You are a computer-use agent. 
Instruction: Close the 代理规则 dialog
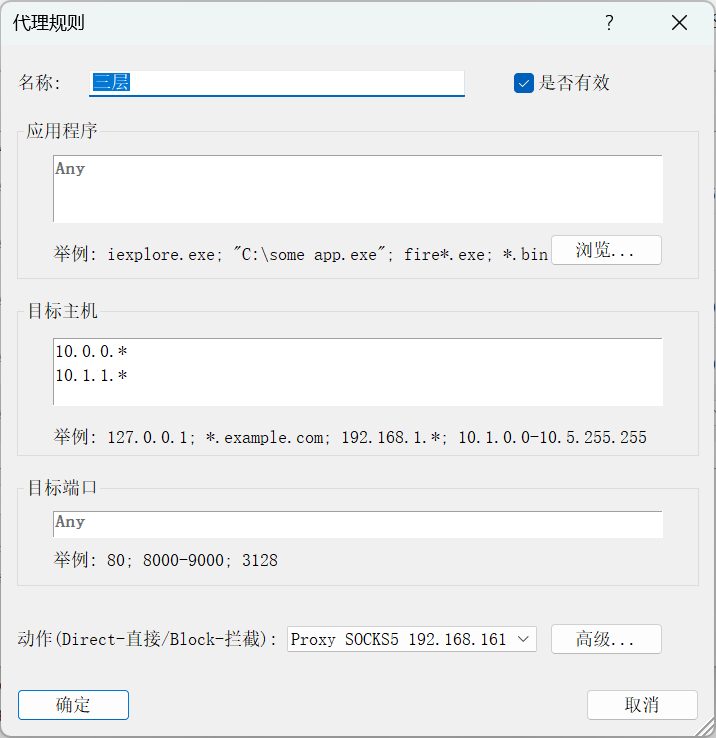pos(679,23)
